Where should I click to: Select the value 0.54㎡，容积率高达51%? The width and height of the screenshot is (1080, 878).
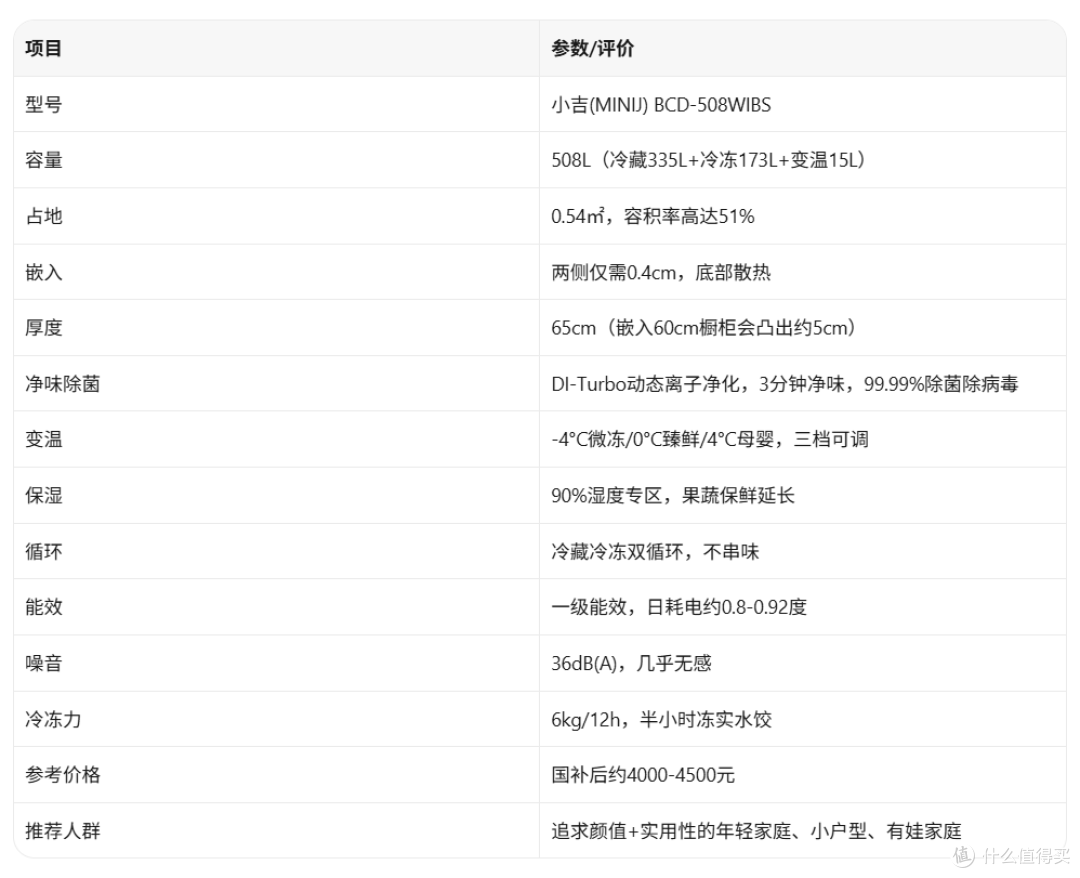653,216
